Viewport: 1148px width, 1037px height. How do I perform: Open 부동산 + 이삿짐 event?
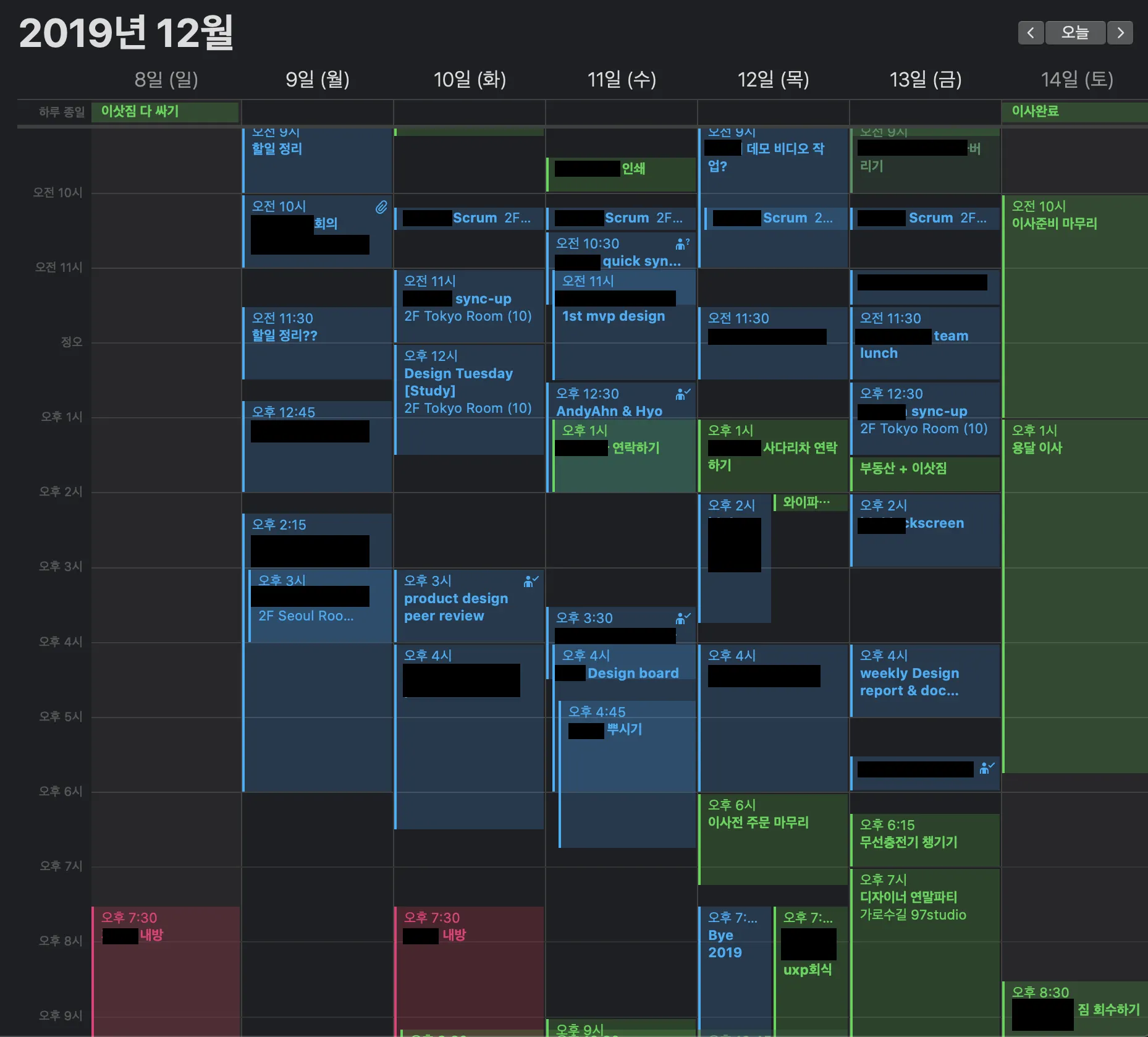coord(926,474)
